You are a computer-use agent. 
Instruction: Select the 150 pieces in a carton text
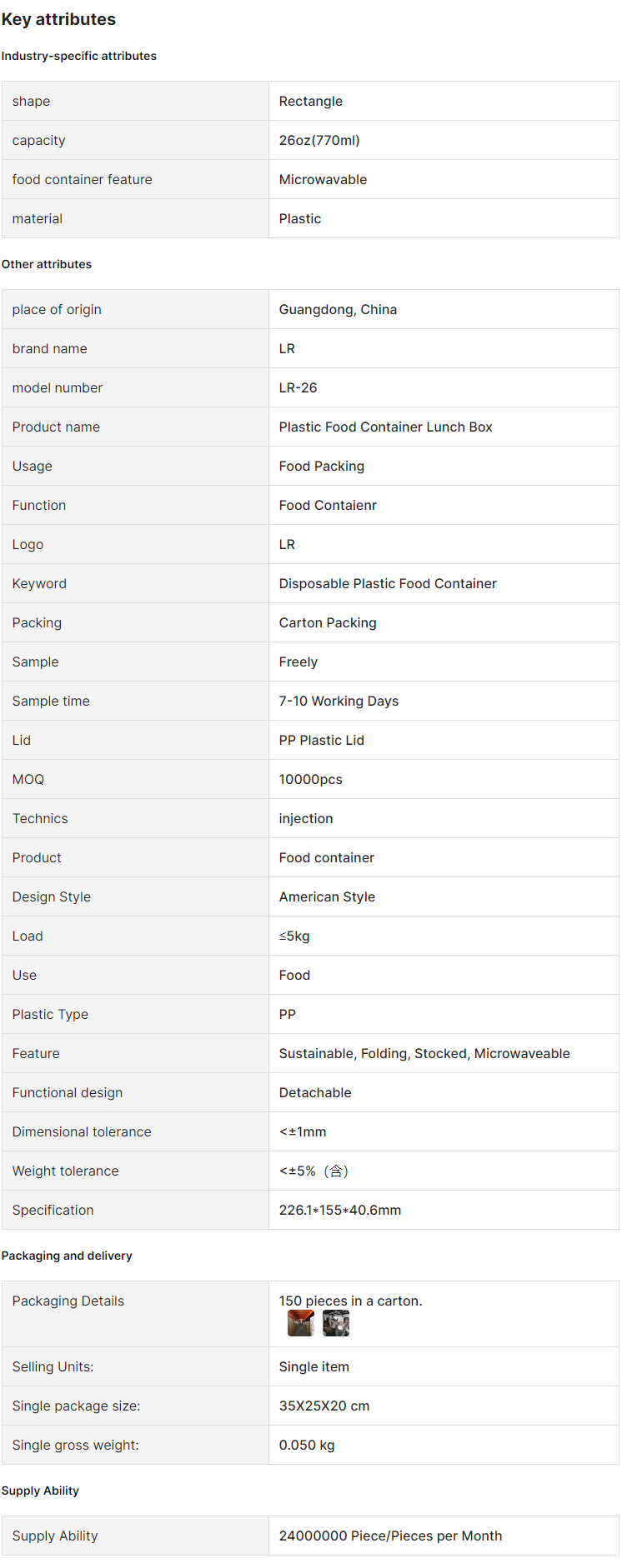(x=350, y=1301)
